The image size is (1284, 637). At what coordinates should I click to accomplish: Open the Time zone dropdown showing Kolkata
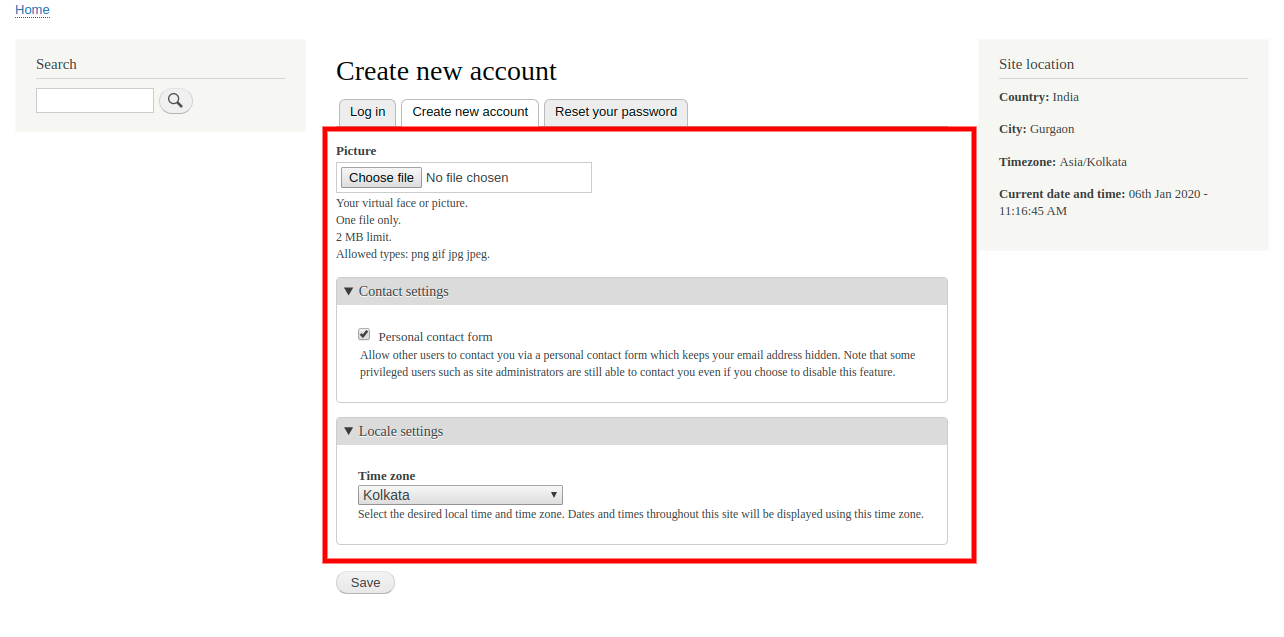click(x=460, y=494)
